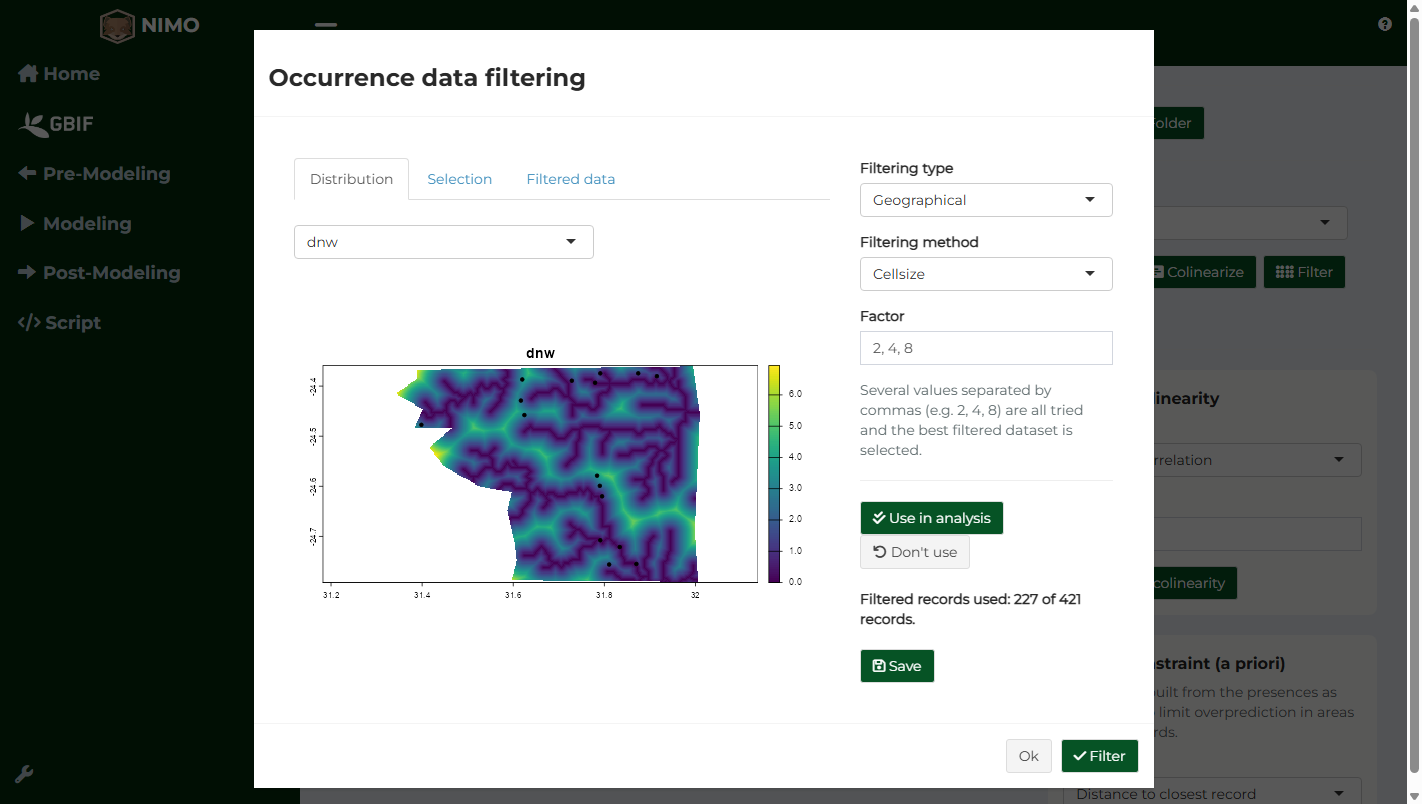Open the Modeling section in sidebar
The image size is (1422, 804).
coord(75,224)
